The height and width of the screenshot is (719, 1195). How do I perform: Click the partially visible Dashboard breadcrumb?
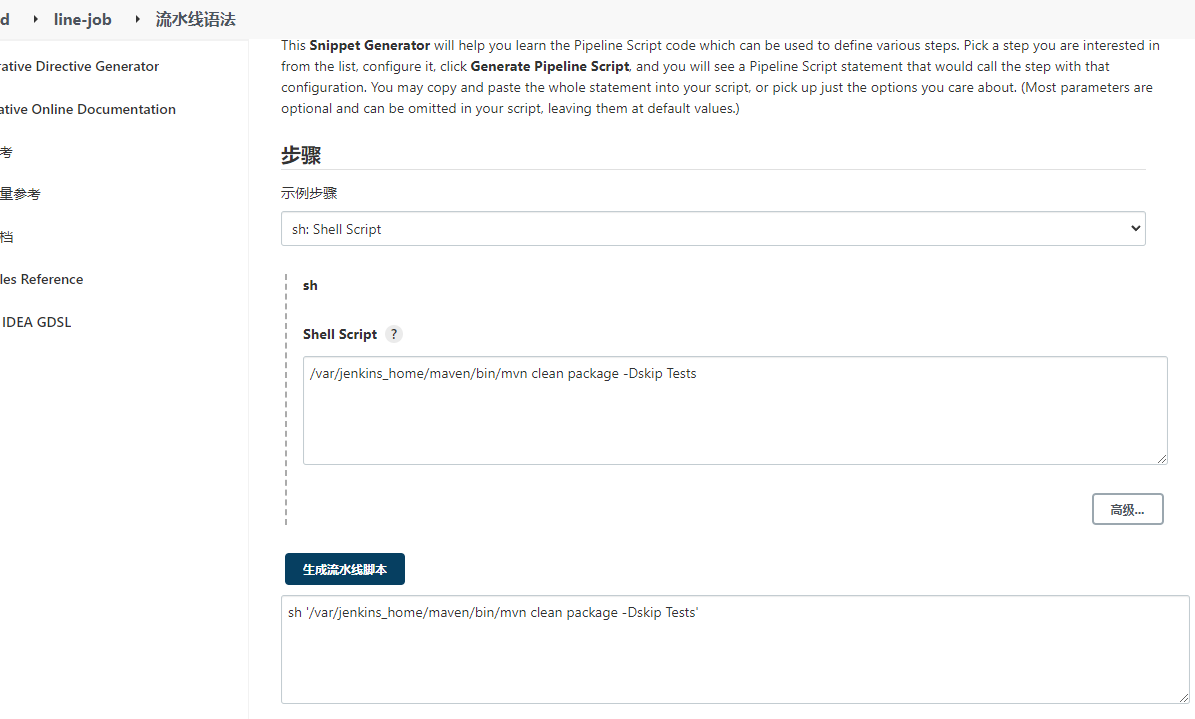point(5,19)
